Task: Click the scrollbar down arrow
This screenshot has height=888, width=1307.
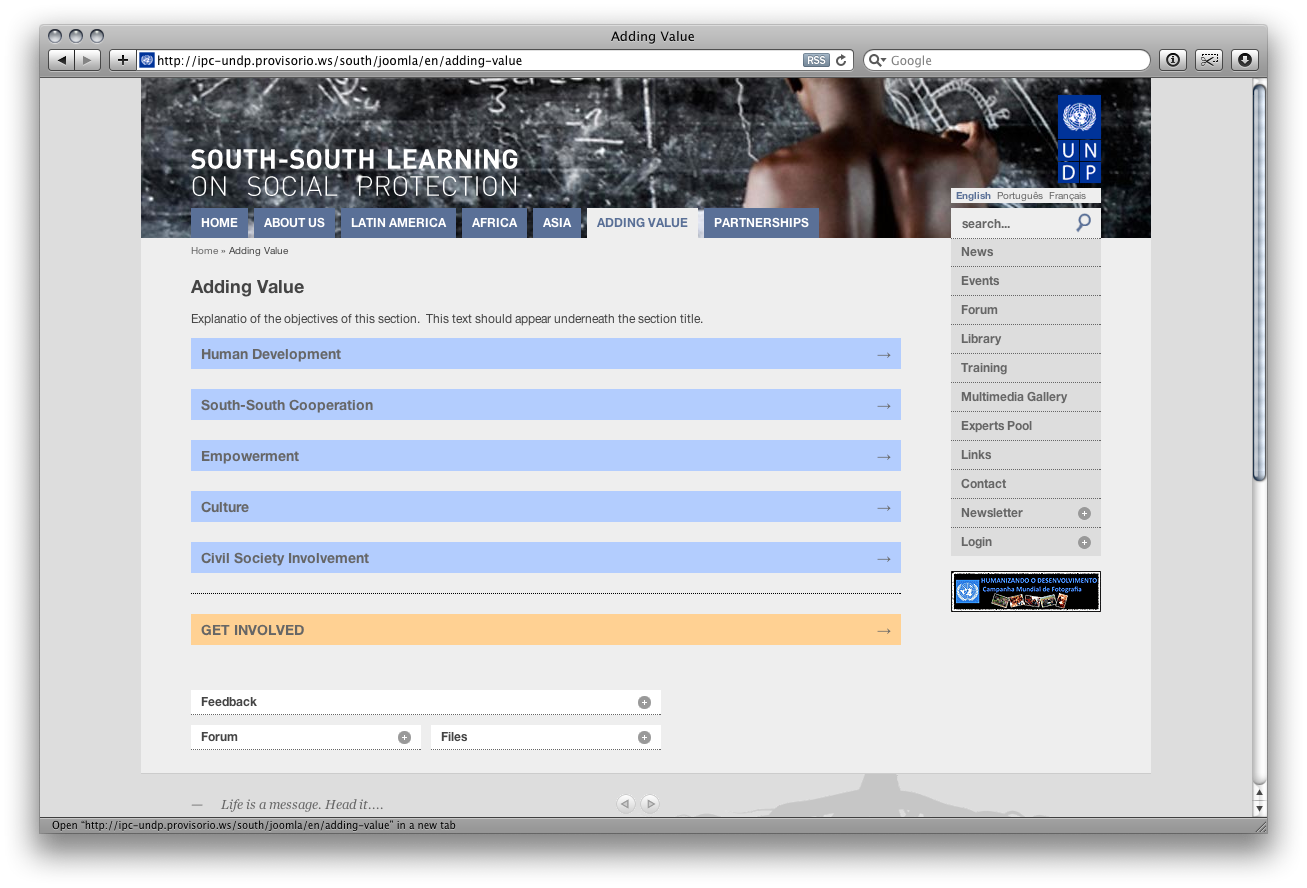Action: click(x=1260, y=808)
